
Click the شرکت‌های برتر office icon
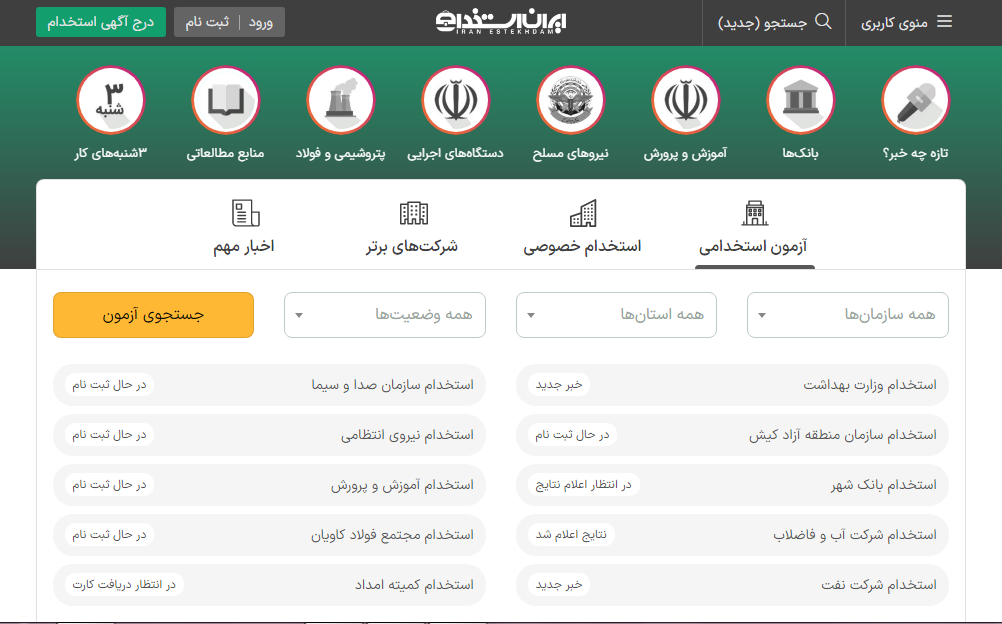(x=413, y=213)
